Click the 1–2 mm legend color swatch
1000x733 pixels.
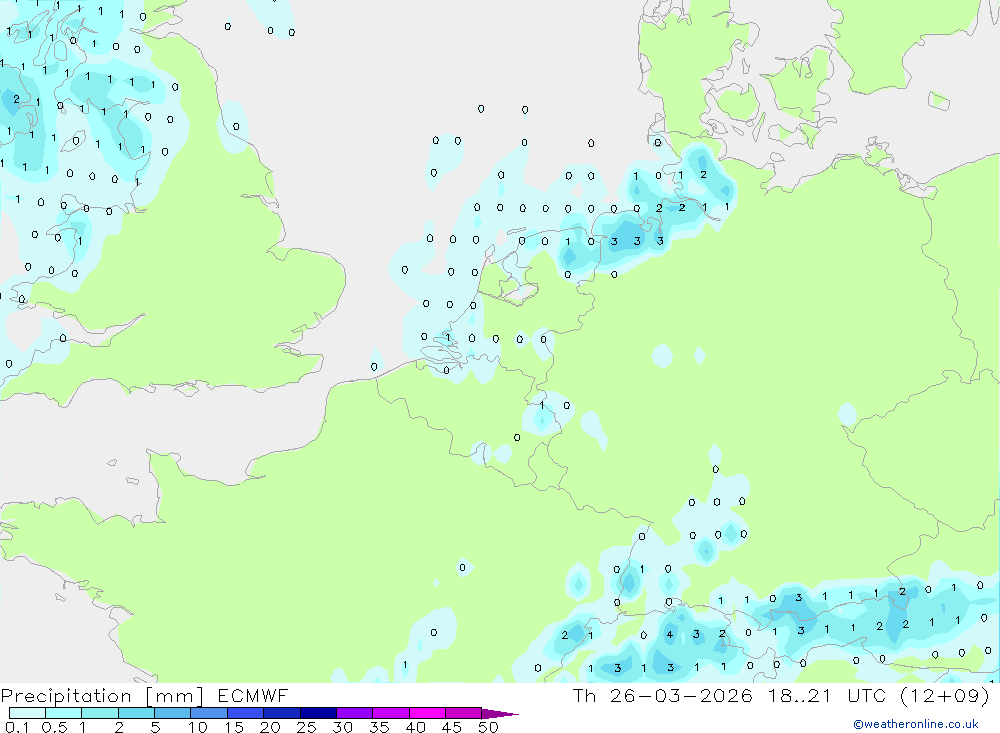[100, 713]
